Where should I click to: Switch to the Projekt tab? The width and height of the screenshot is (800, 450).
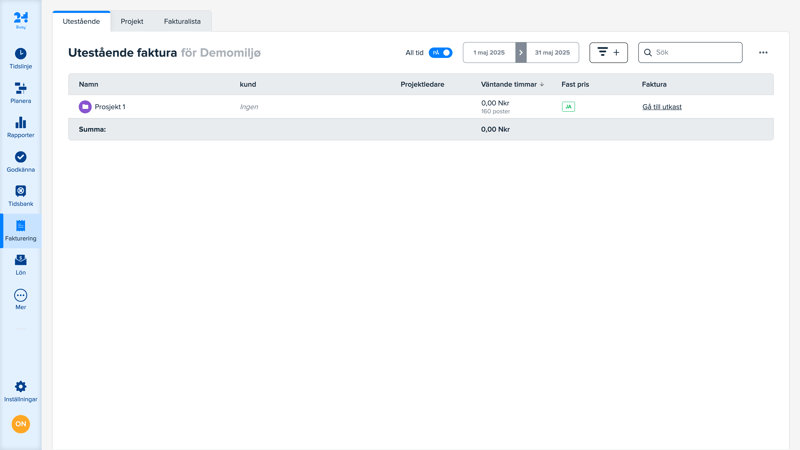coord(132,21)
